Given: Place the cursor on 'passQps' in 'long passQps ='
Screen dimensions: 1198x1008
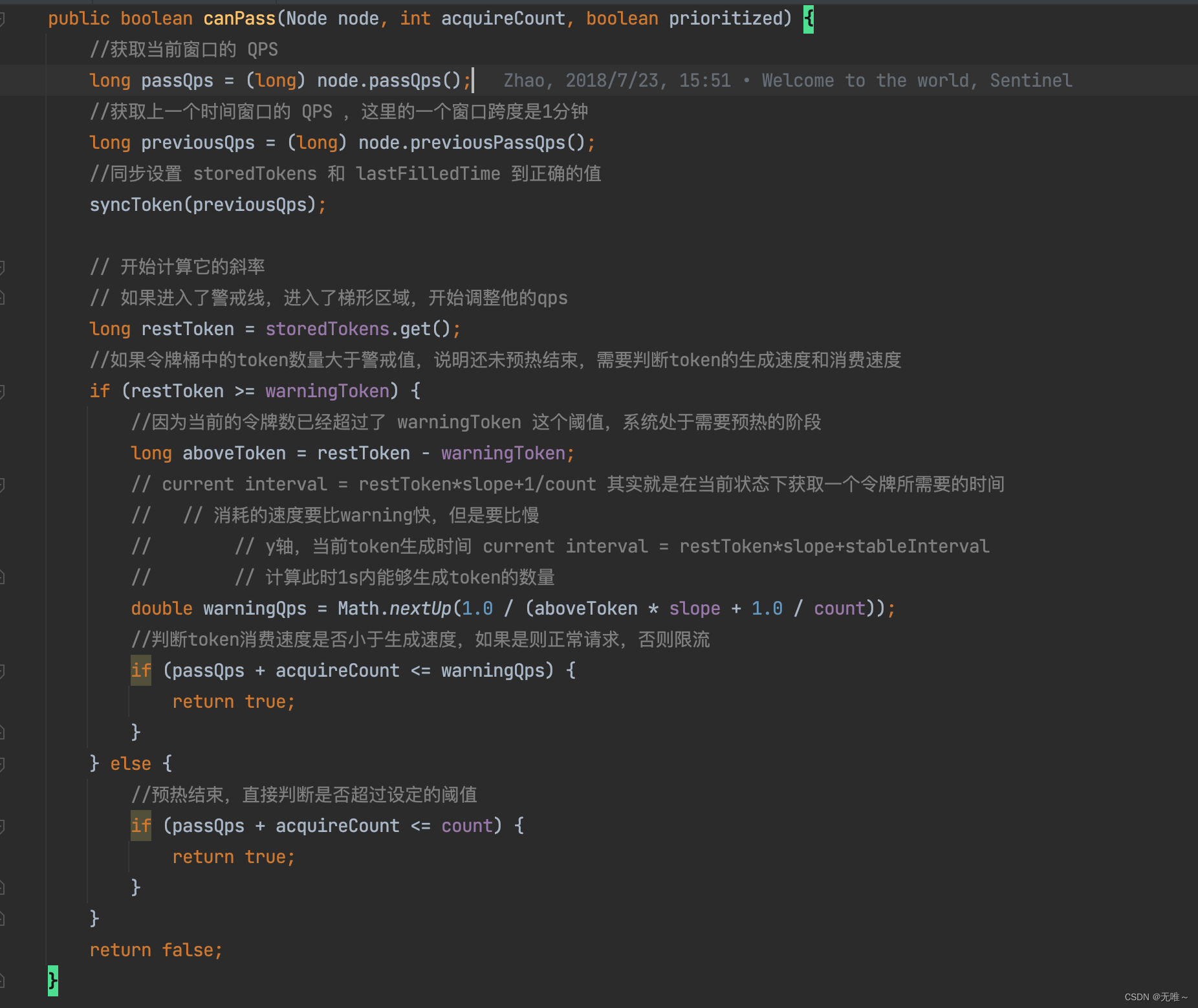Looking at the screenshot, I should [x=177, y=80].
